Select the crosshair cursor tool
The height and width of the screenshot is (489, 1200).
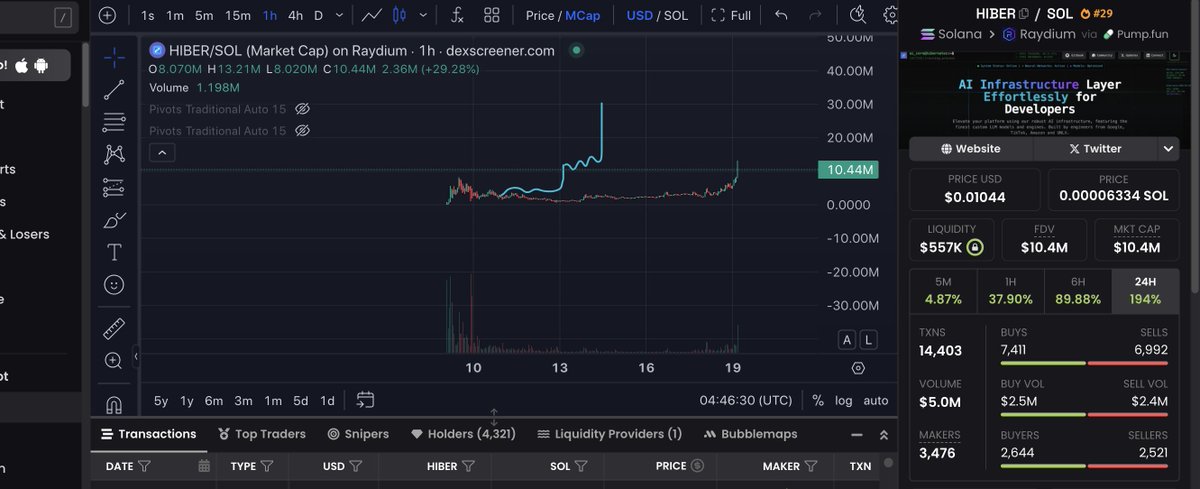tap(114, 56)
